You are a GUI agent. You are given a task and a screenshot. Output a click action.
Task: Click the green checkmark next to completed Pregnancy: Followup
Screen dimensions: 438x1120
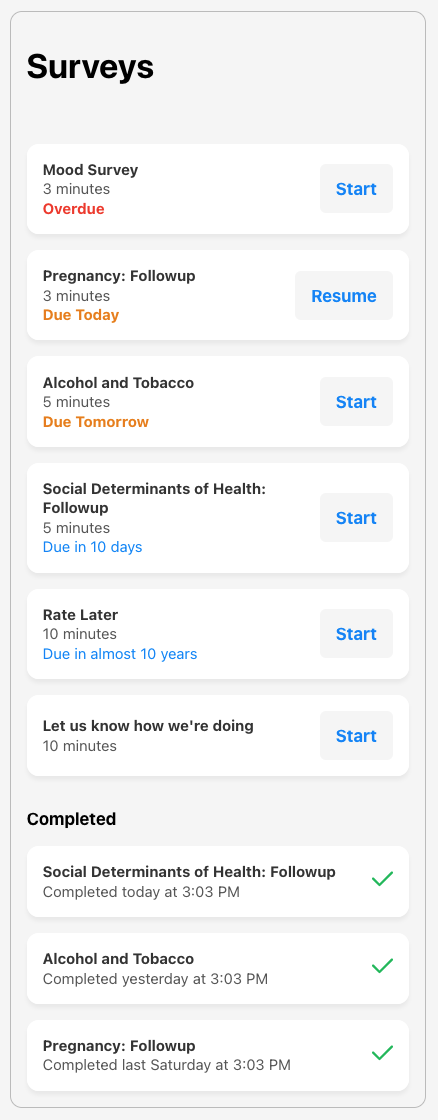[x=382, y=1053]
